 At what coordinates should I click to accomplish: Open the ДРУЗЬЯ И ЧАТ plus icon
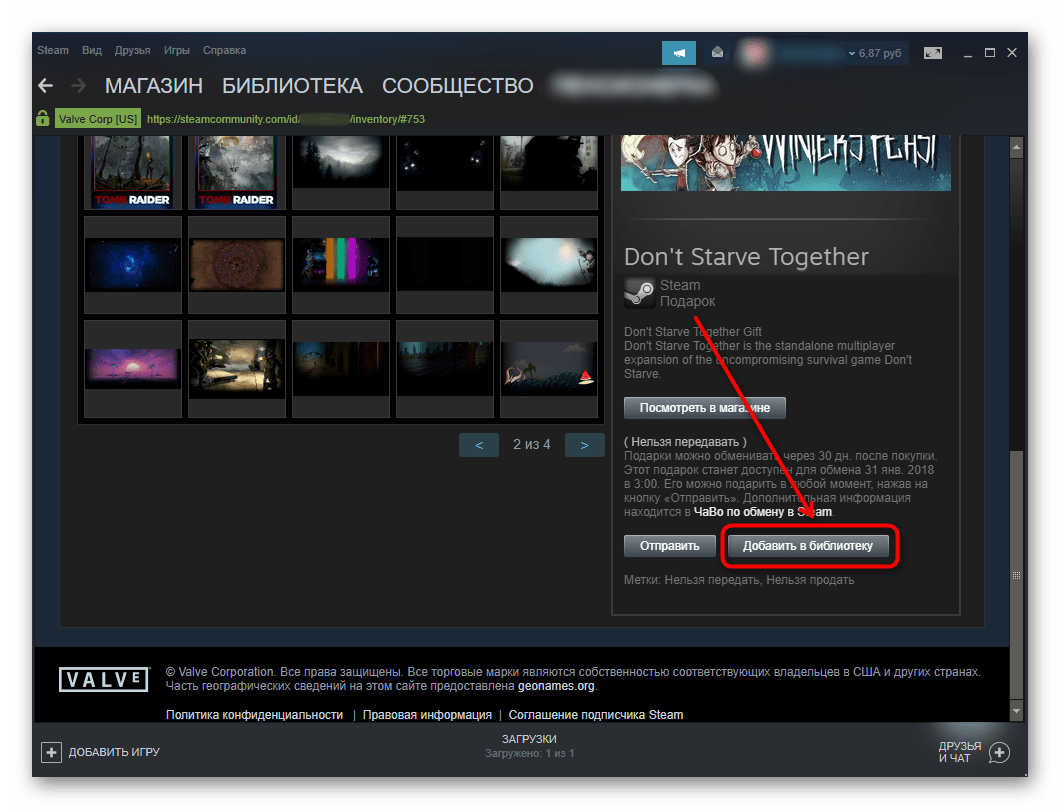click(999, 752)
